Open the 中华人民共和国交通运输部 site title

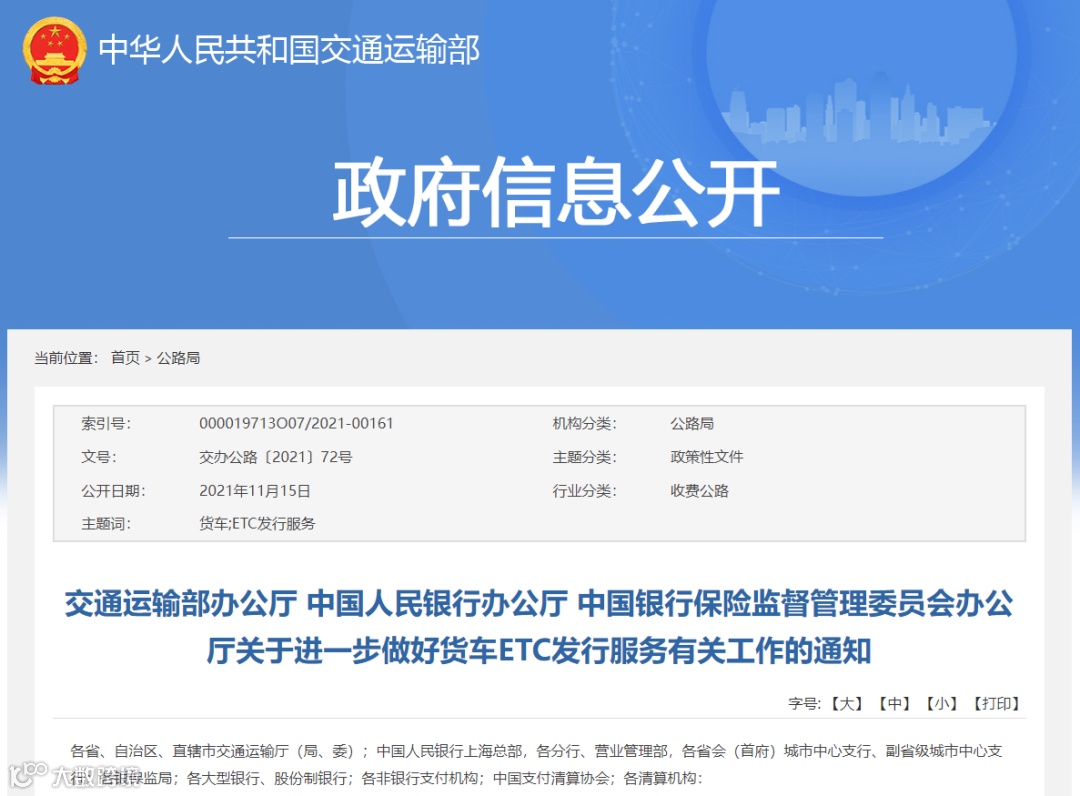[x=289, y=50]
